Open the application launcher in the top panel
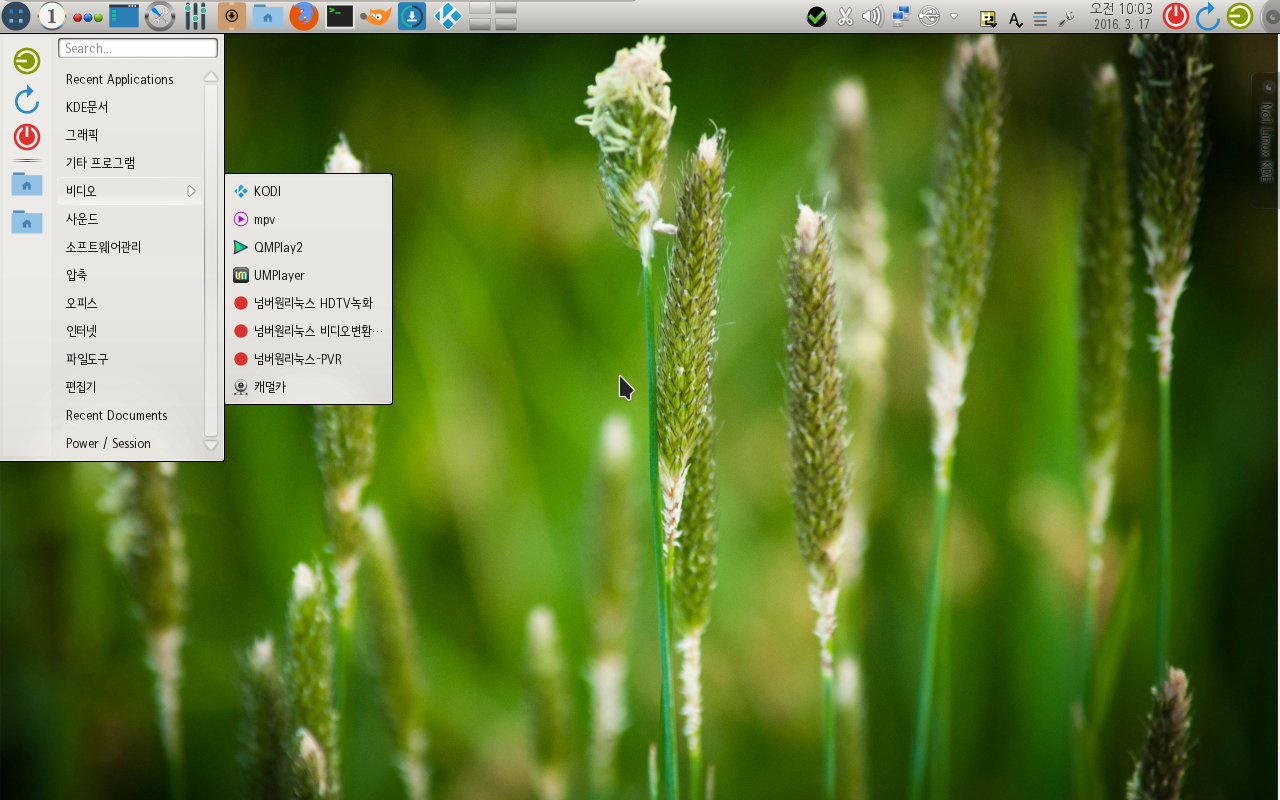This screenshot has width=1280, height=800. point(17,15)
